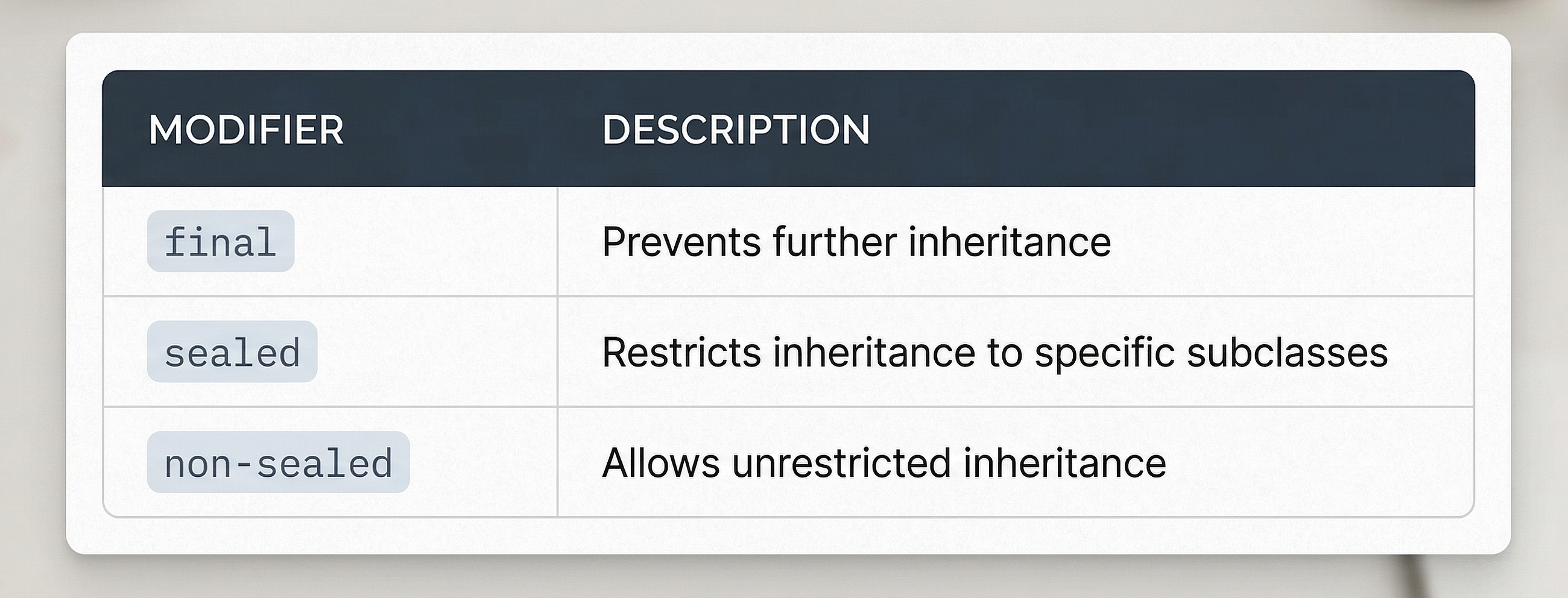The image size is (1568, 598).
Task: Click the word 'Prevents' in first row
Action: click(x=681, y=242)
